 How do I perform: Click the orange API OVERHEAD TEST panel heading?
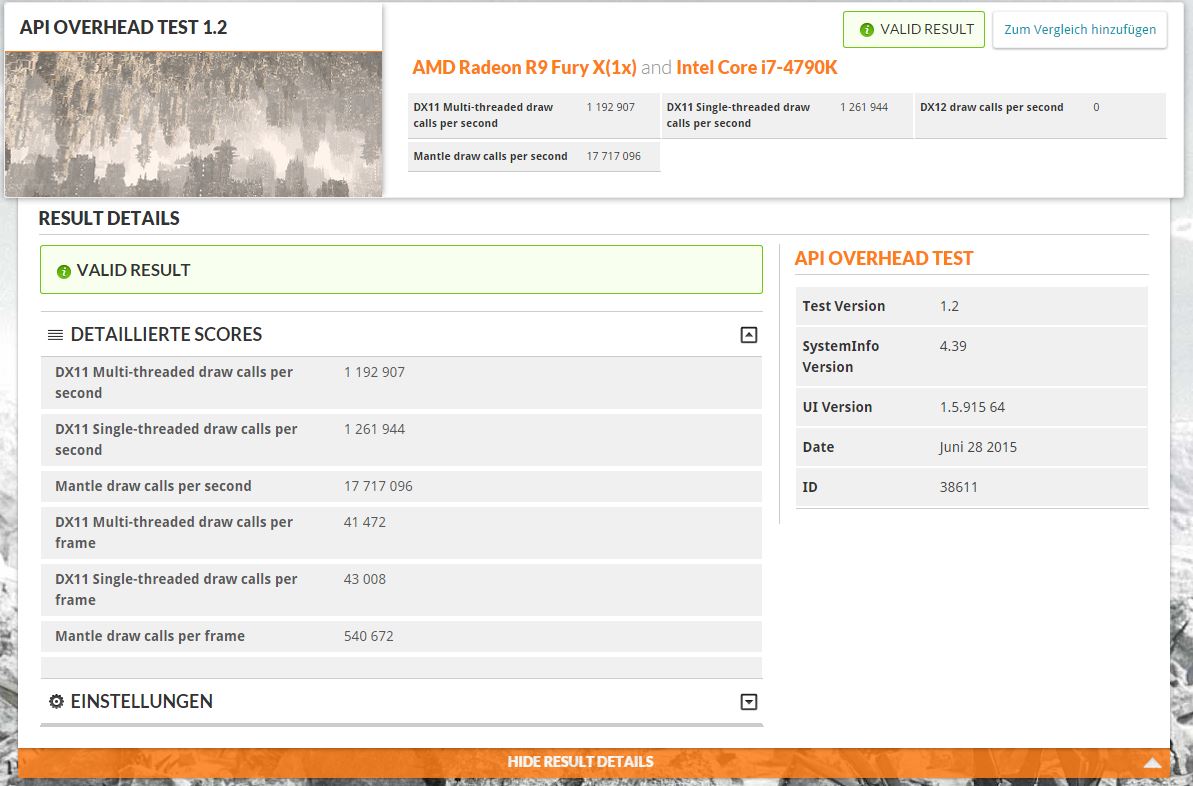pyautogui.click(x=883, y=259)
